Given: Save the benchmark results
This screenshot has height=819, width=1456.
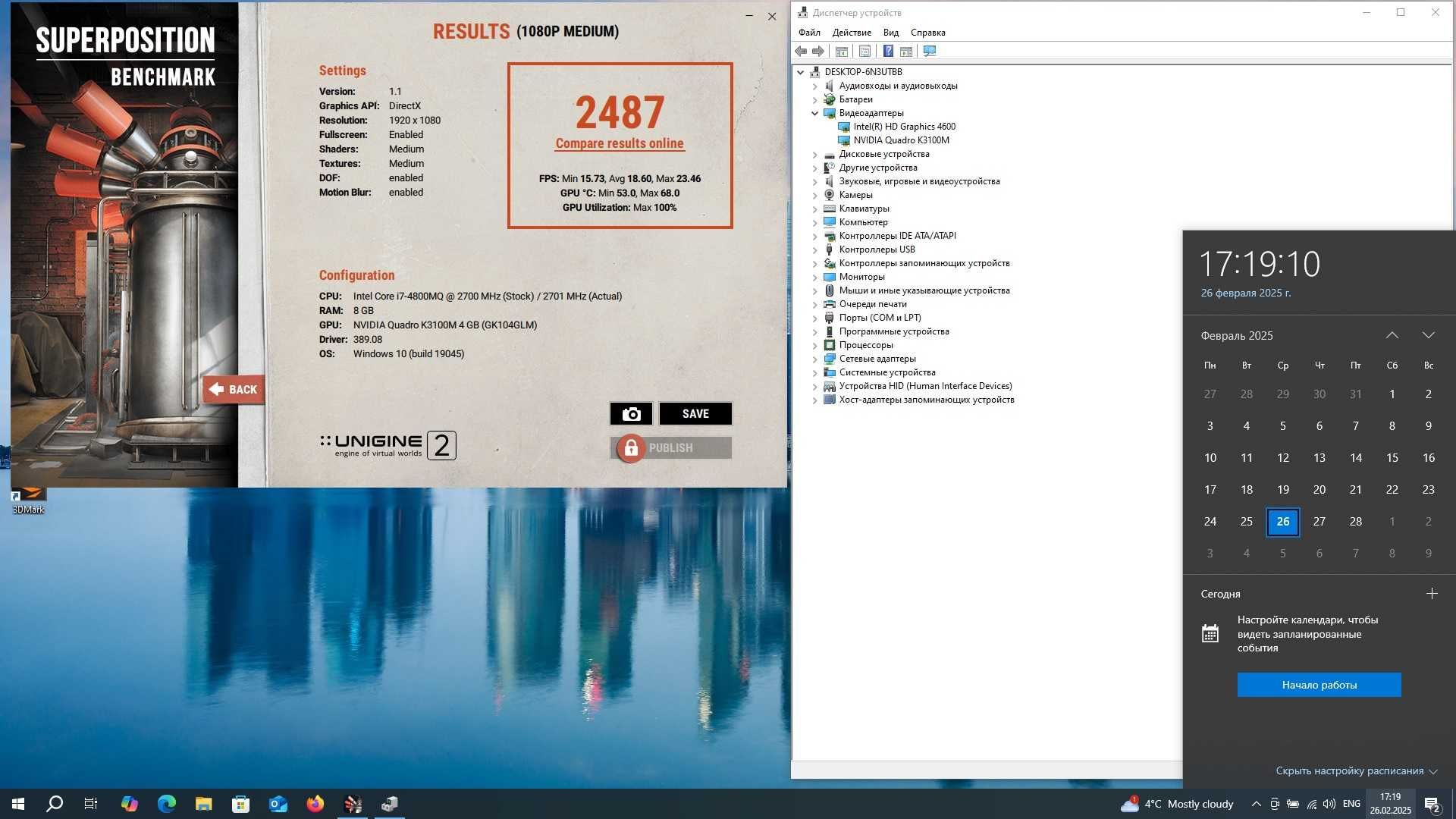Looking at the screenshot, I should pyautogui.click(x=695, y=414).
